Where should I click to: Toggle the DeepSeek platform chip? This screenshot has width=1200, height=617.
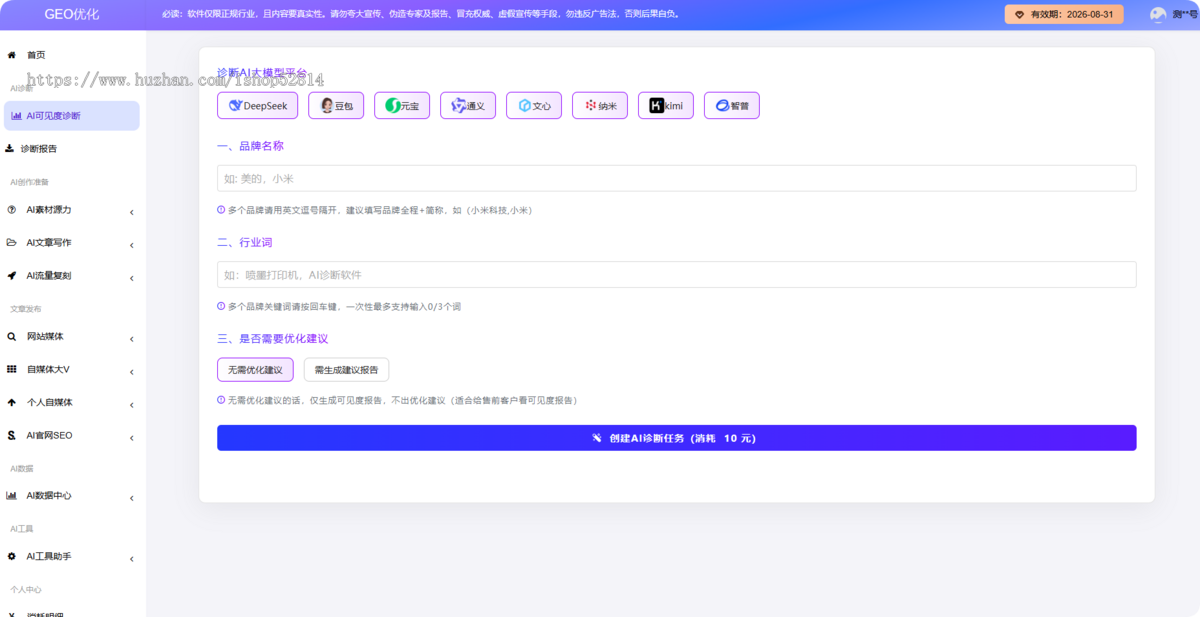click(258, 105)
